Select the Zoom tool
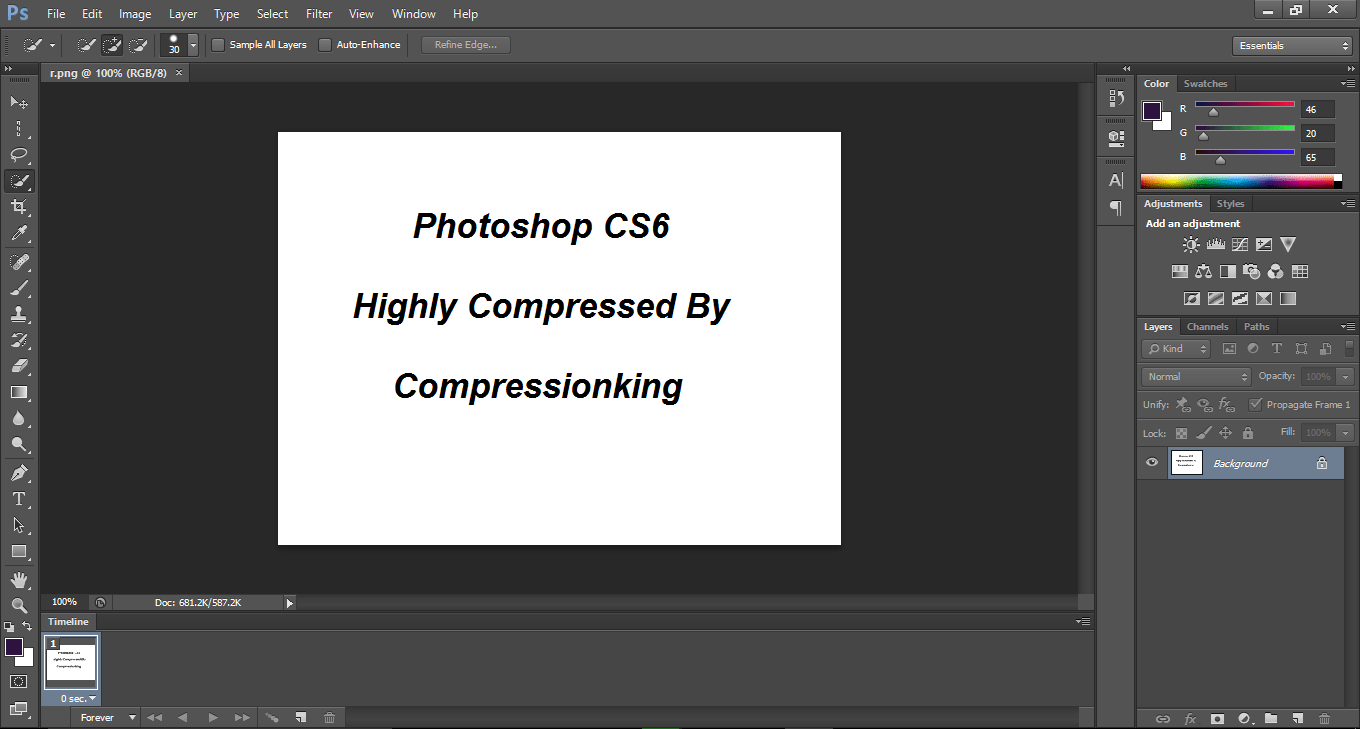 (x=18, y=605)
